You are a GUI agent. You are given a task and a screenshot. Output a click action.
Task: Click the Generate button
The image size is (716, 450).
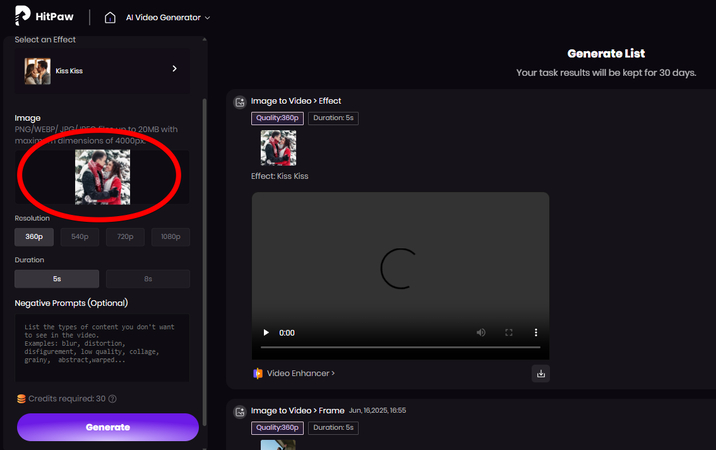(x=108, y=427)
